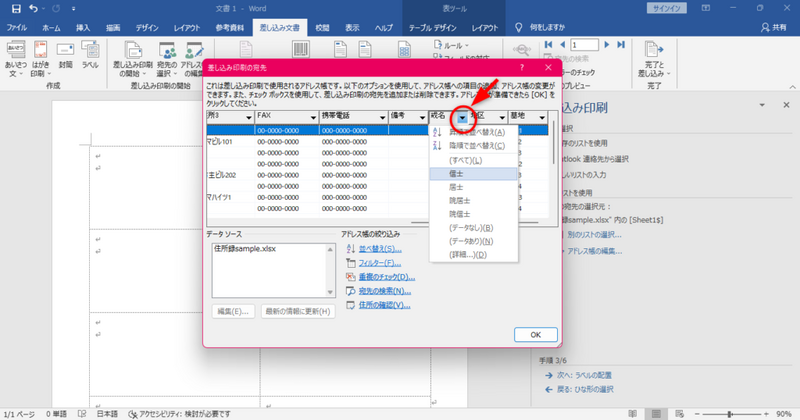Click the 共有 share button
800x420 pixels.
pyautogui.click(x=773, y=28)
